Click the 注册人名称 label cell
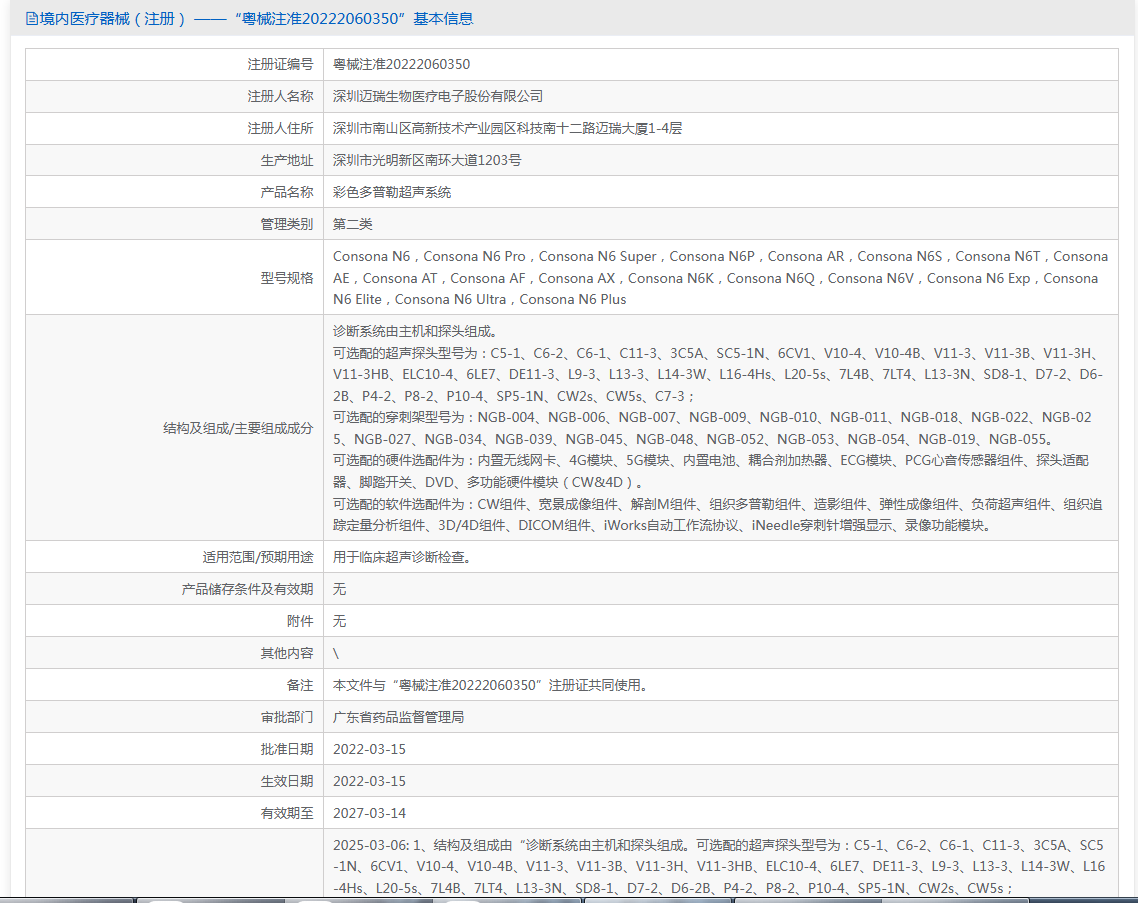The height and width of the screenshot is (903, 1138). pos(174,97)
